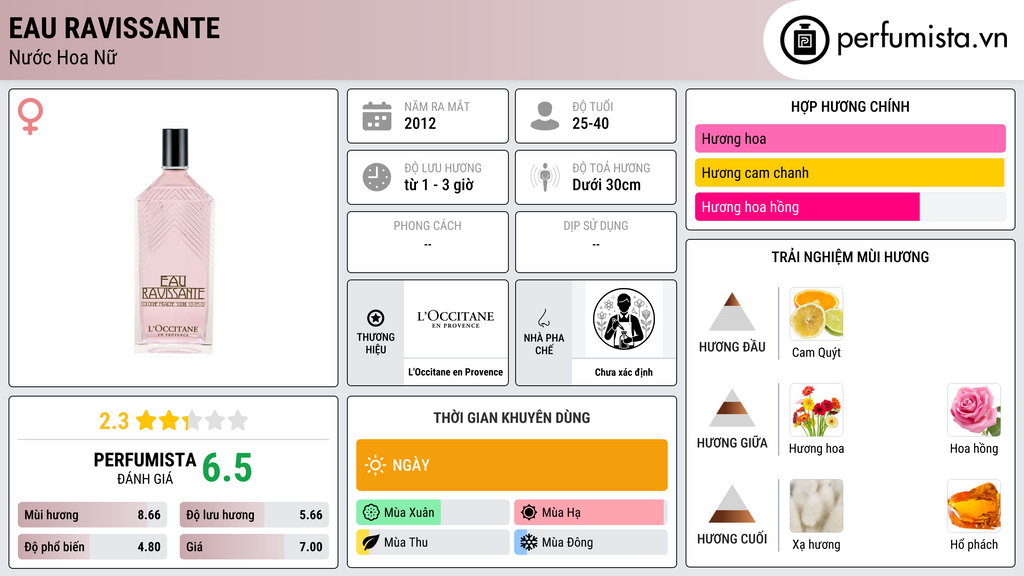
Task: Select the Mùa Xuân season bar
Action: click(433, 512)
